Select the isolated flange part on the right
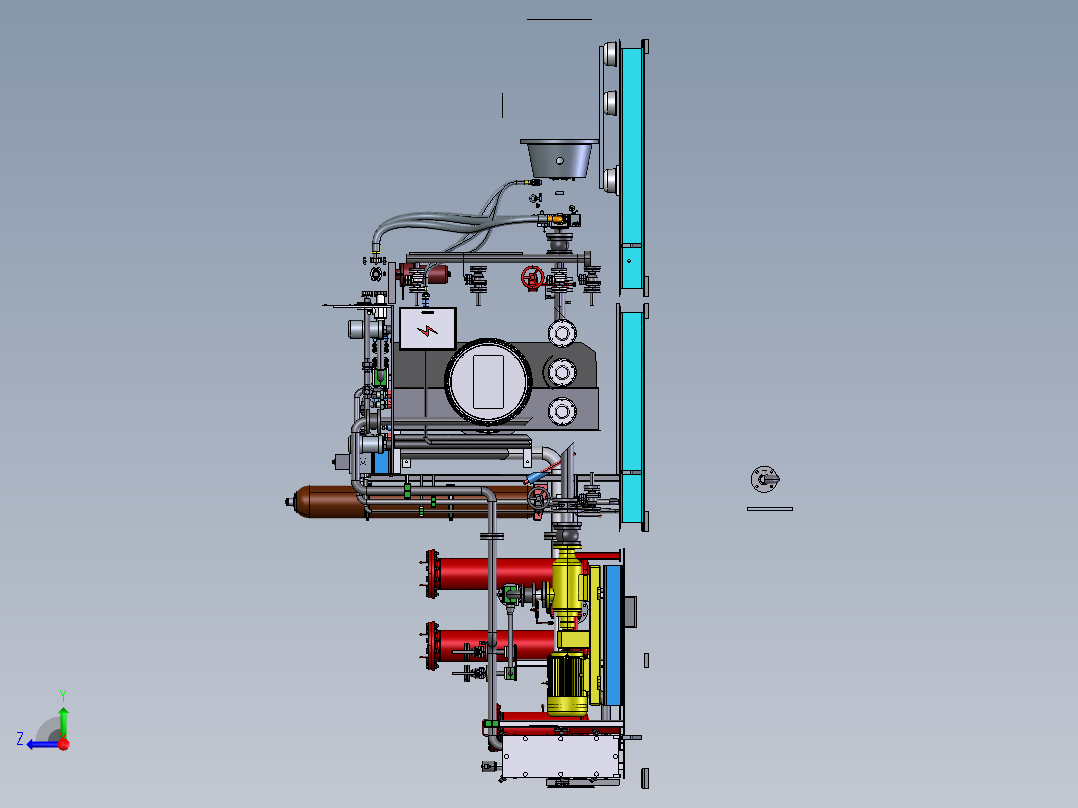This screenshot has width=1078, height=808. [x=764, y=479]
